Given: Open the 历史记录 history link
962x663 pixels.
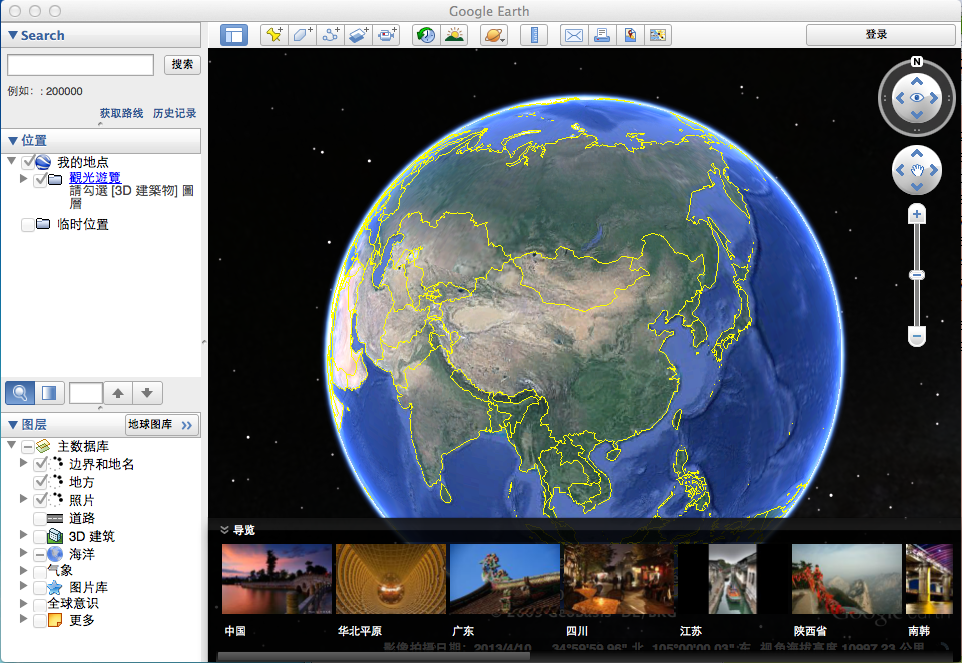Looking at the screenshot, I should (175, 113).
